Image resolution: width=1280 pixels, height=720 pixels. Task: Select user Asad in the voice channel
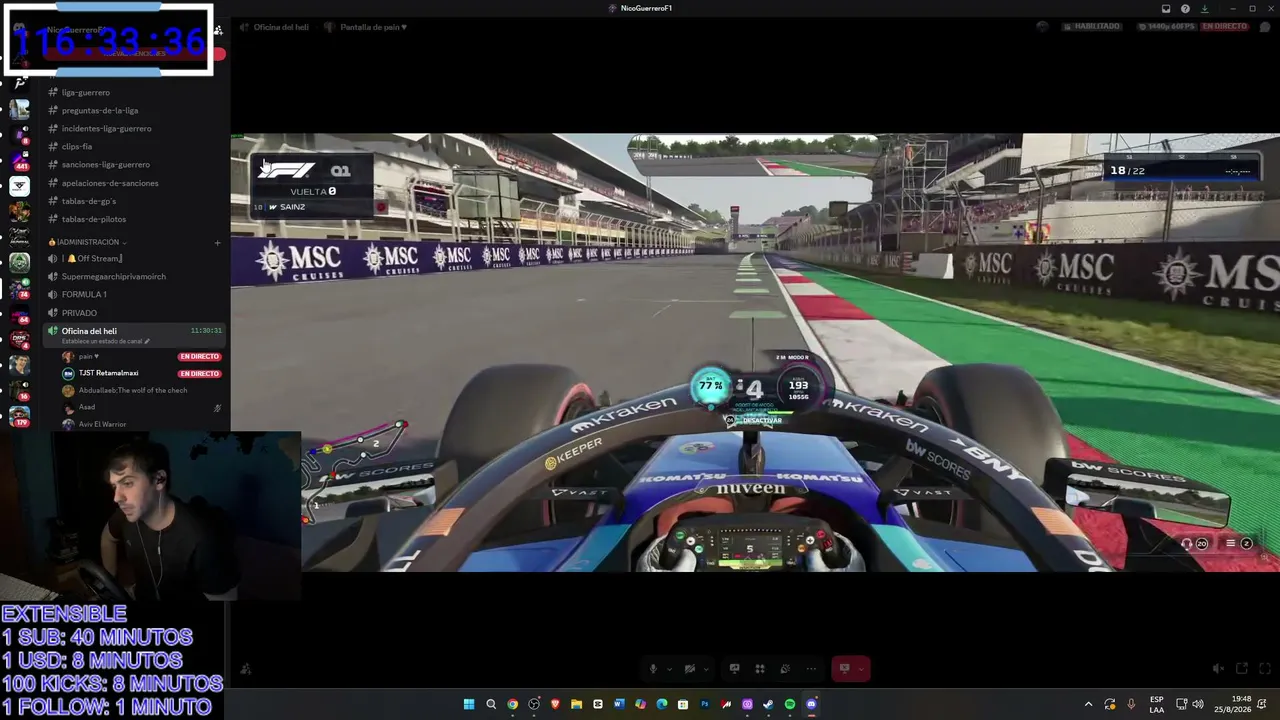(x=86, y=407)
